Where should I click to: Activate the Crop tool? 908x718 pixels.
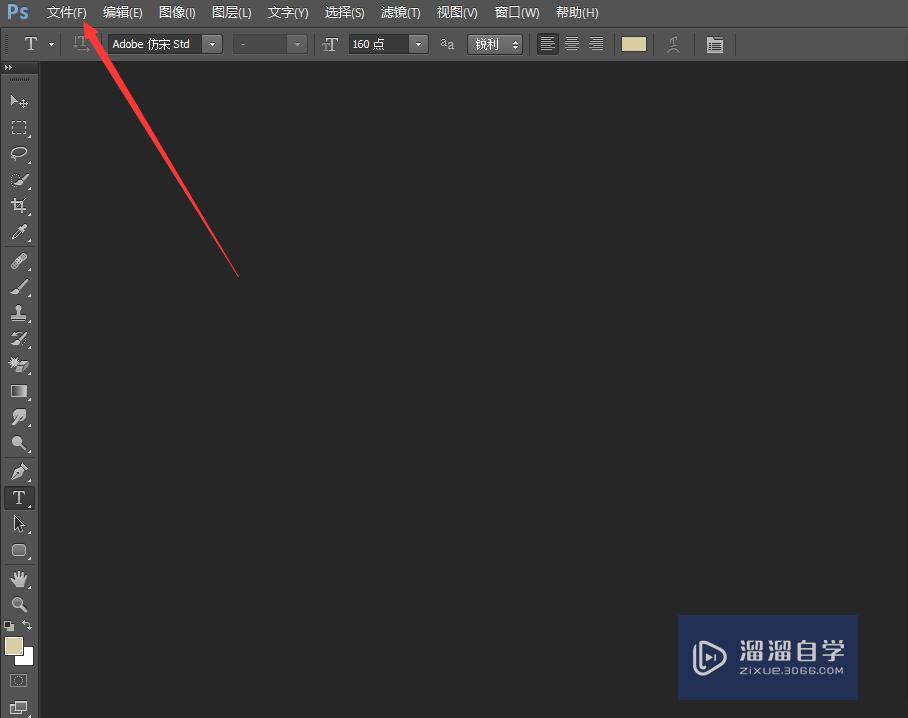coord(19,206)
